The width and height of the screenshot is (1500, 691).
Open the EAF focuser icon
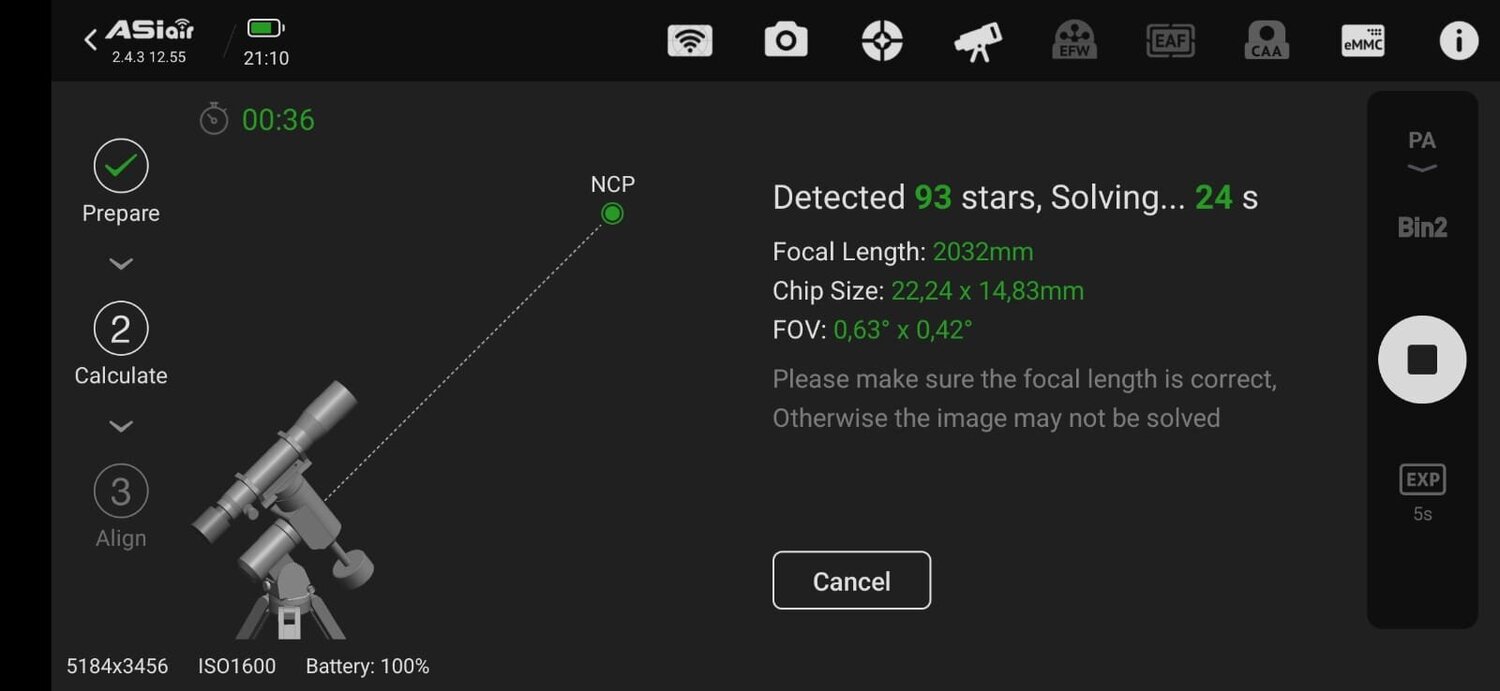(x=1170, y=41)
